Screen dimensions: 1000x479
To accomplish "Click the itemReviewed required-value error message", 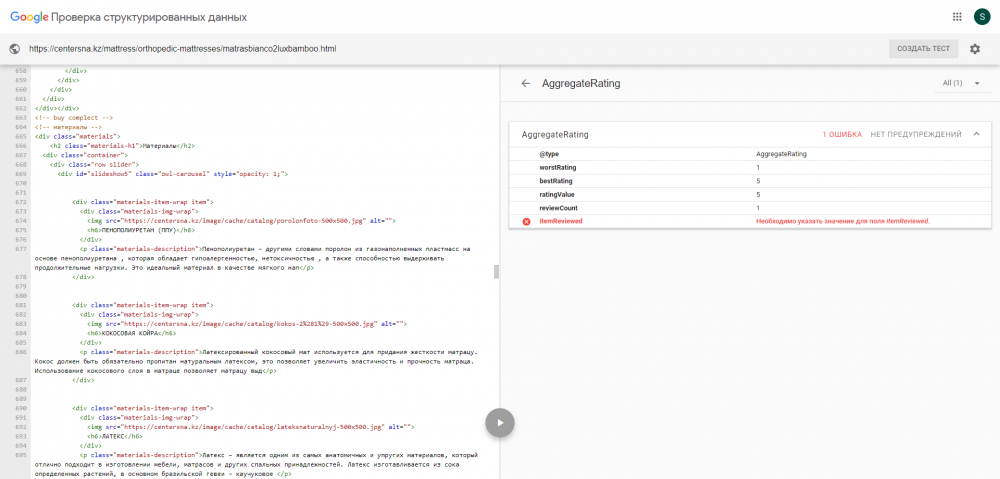I will (x=843, y=221).
